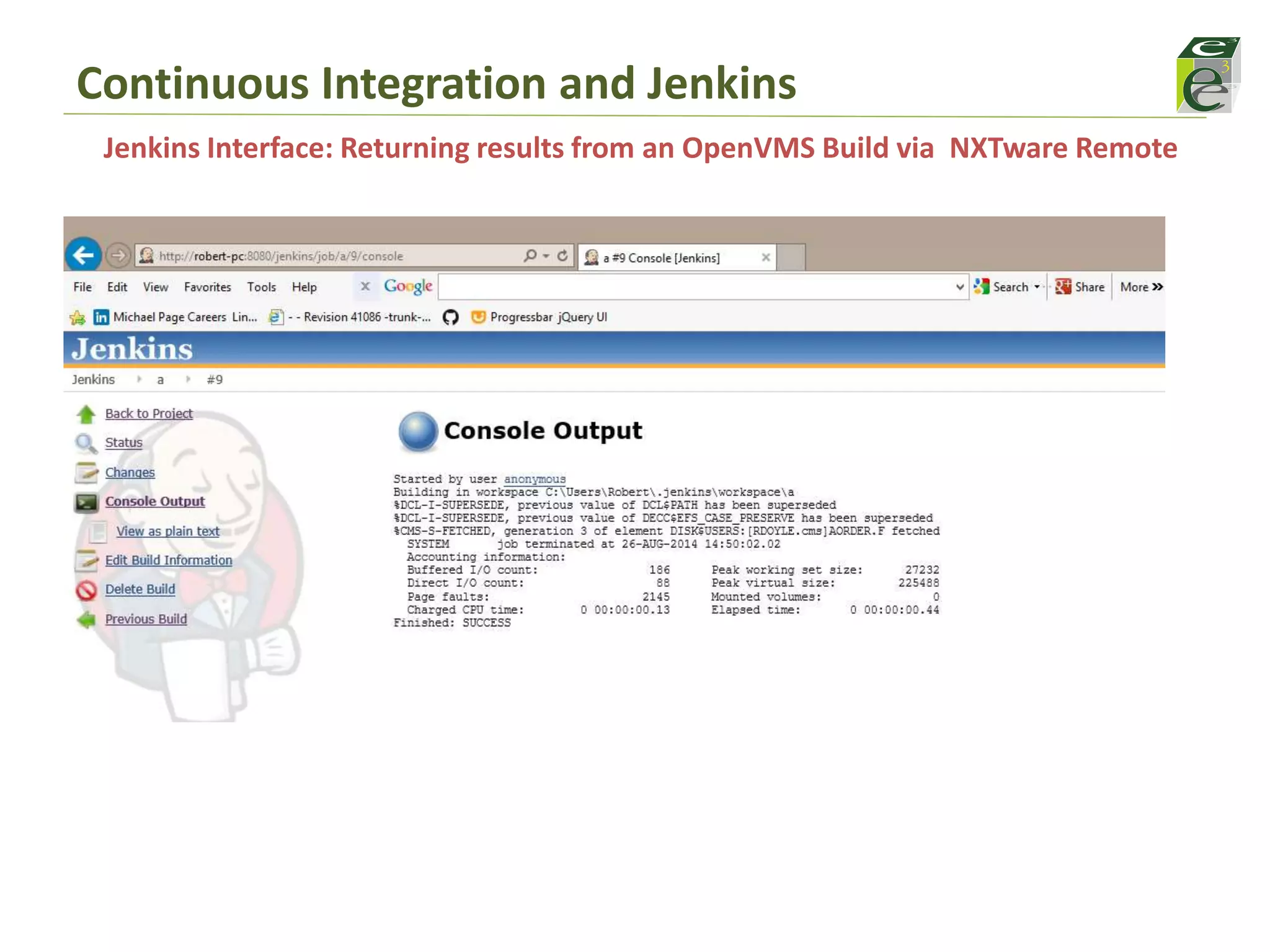Click the Google+ Share button

click(1080, 286)
